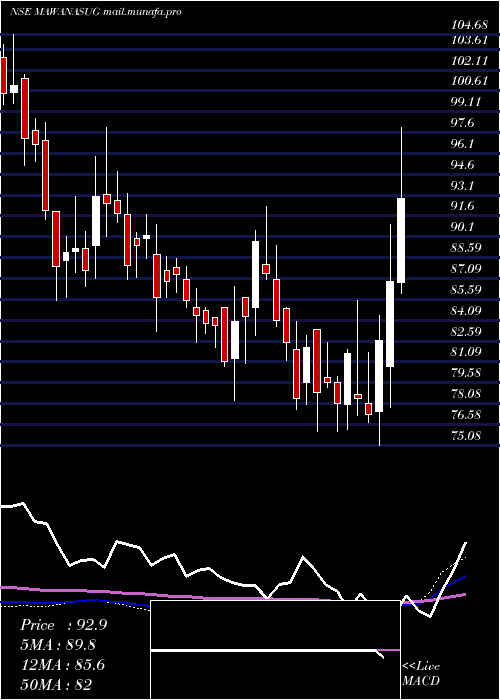Image resolution: width=500 pixels, height=700 pixels.
Task: Click the 91.6 price axis label
Action: tap(464, 206)
